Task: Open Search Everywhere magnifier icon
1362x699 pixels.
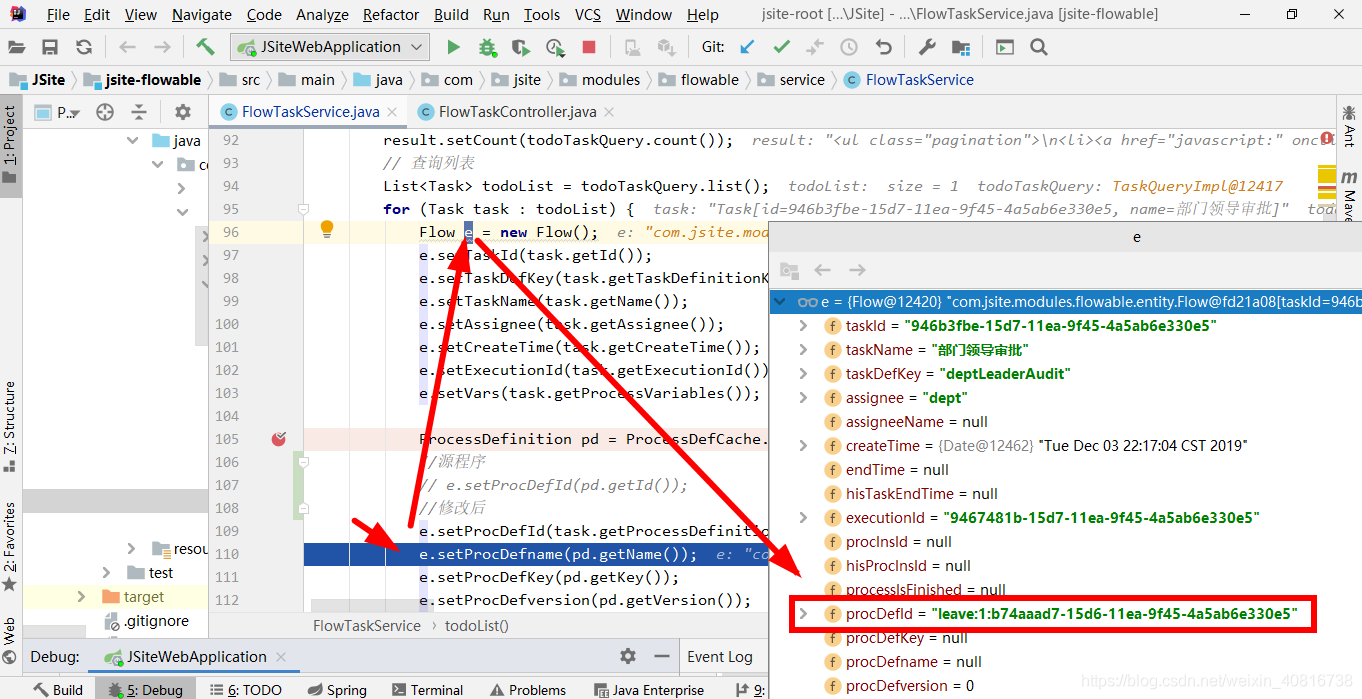Action: coord(1039,47)
